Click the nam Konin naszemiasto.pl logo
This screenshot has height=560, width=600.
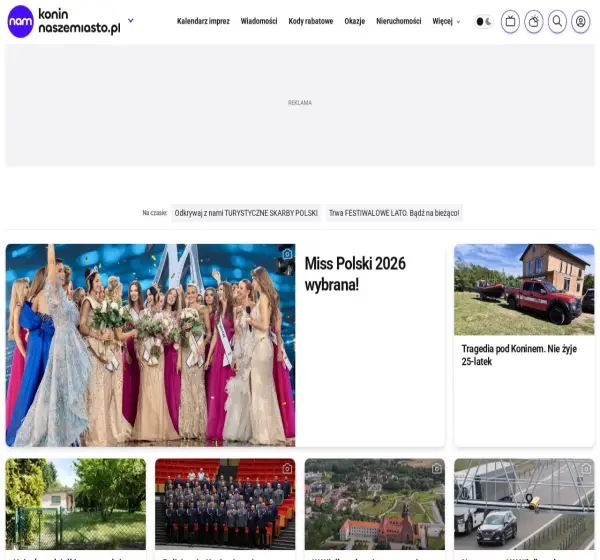click(64, 21)
